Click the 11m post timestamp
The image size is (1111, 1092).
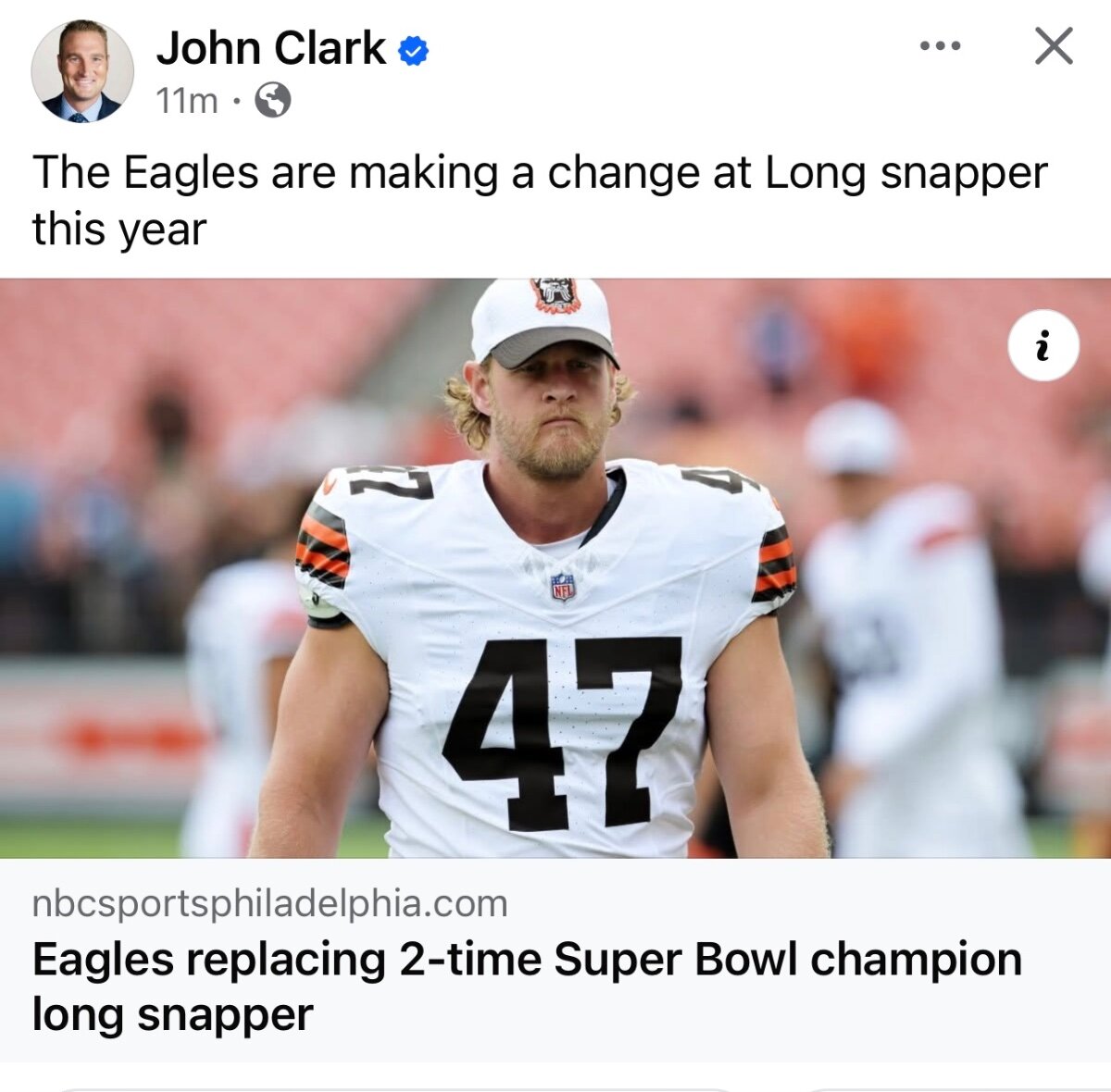pyautogui.click(x=187, y=100)
